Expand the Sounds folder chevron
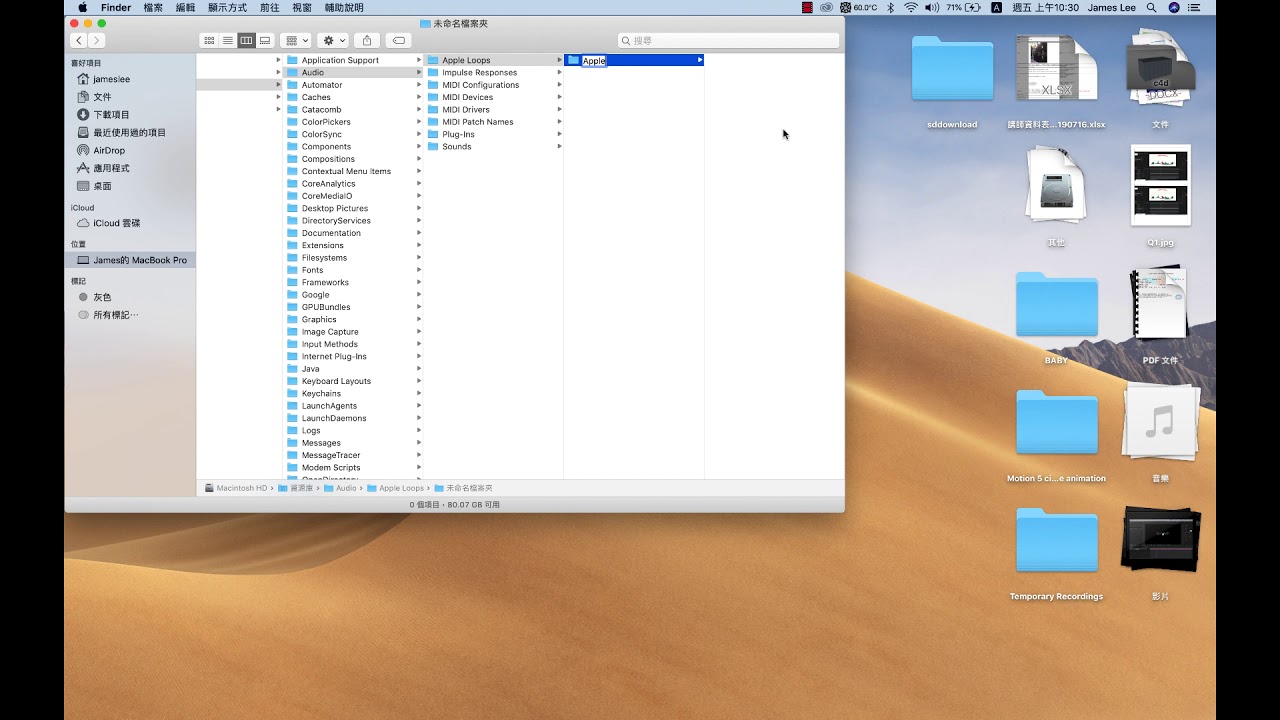This screenshot has width=1280, height=720. pos(559,146)
